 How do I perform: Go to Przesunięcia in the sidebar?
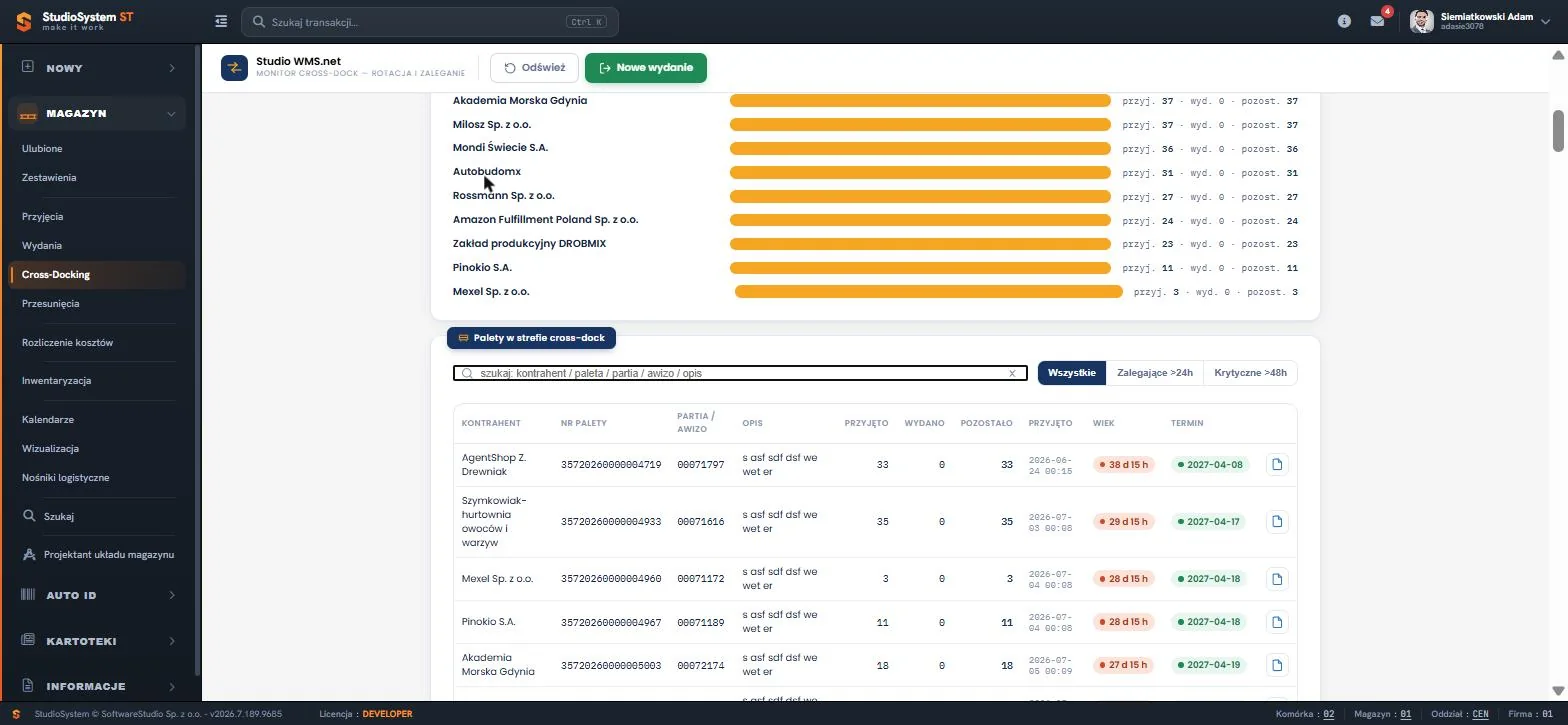pos(50,303)
